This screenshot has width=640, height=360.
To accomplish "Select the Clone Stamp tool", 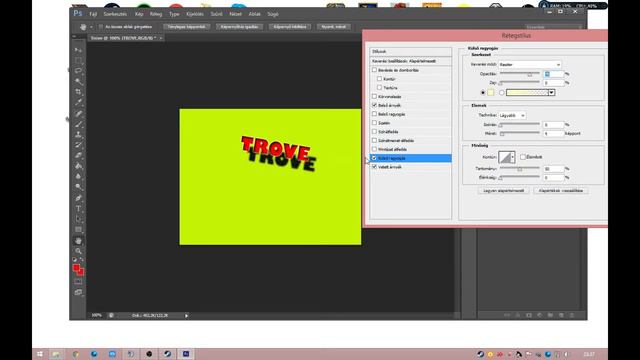I will point(78,135).
